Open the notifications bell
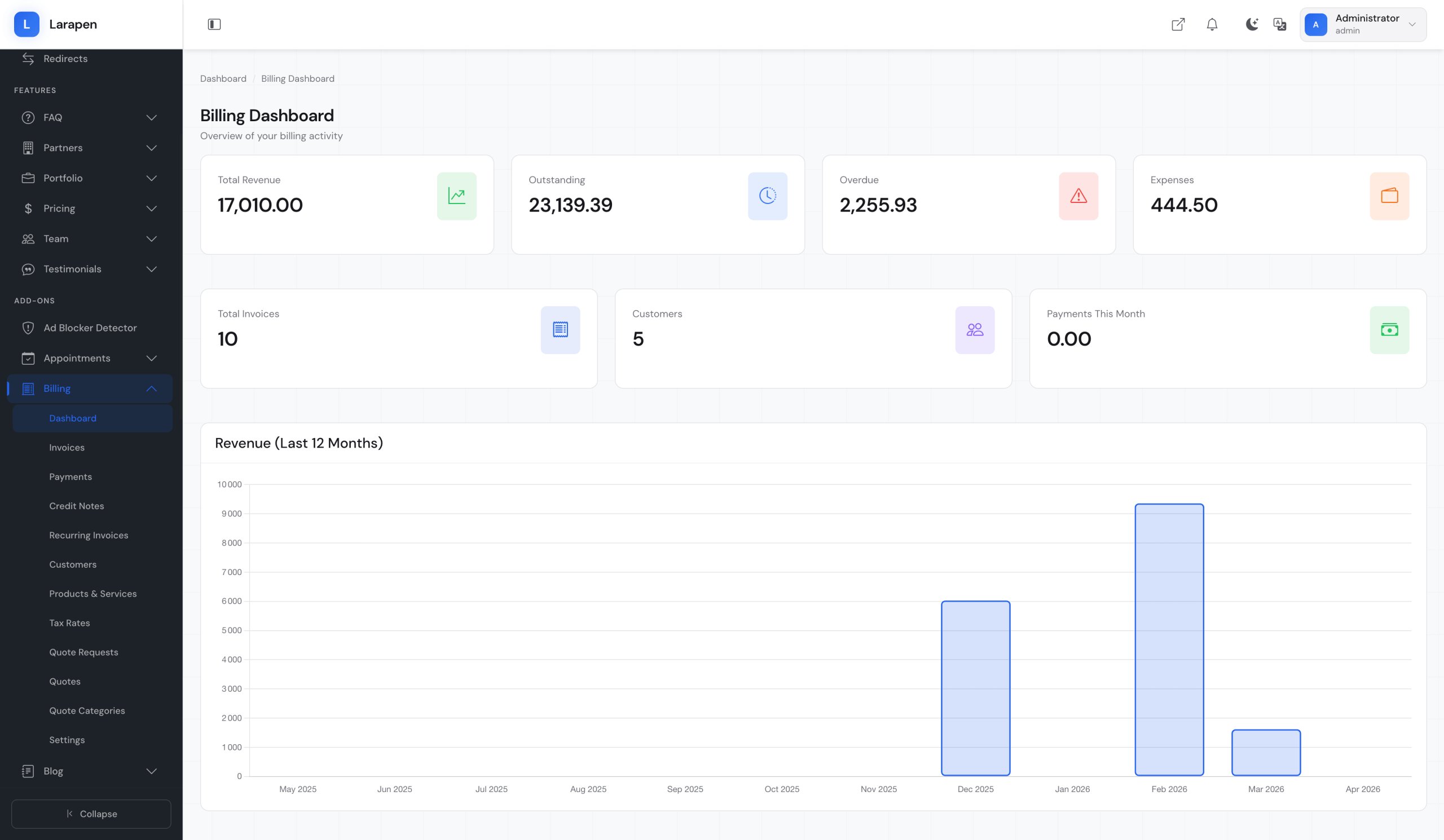The width and height of the screenshot is (1444, 840). (1212, 24)
